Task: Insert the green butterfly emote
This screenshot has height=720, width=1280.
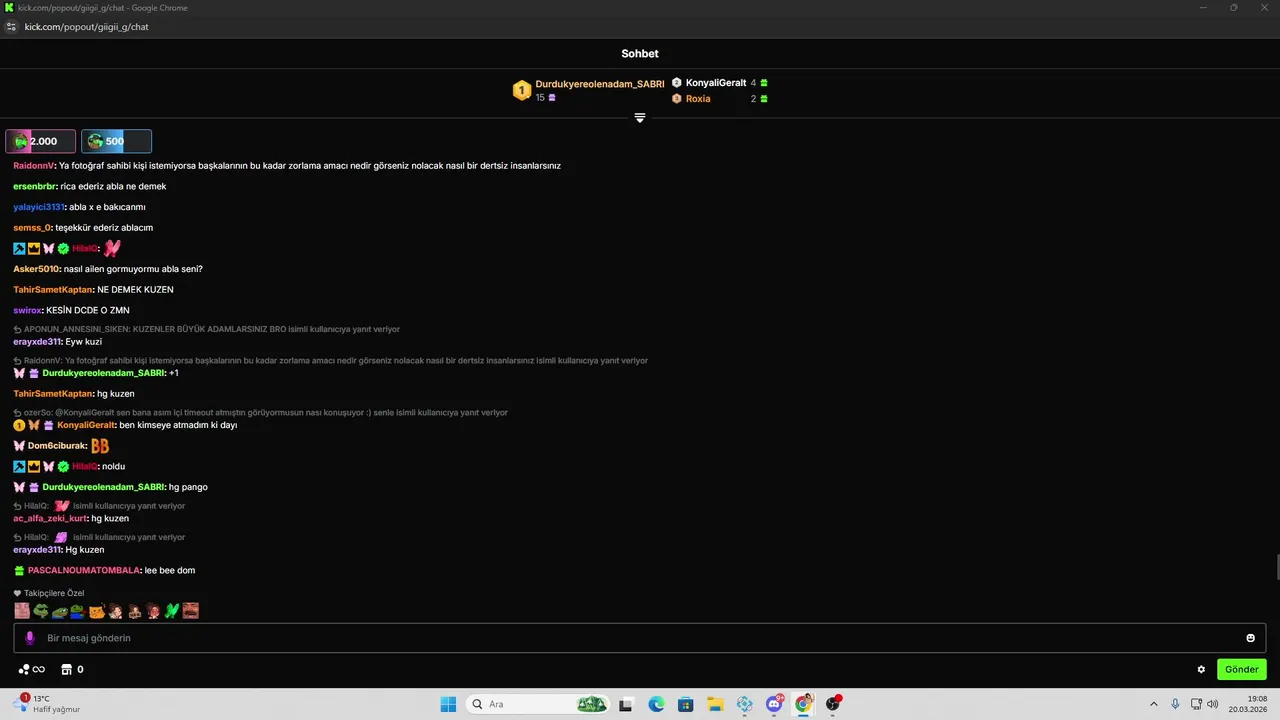Action: pyautogui.click(x=172, y=610)
